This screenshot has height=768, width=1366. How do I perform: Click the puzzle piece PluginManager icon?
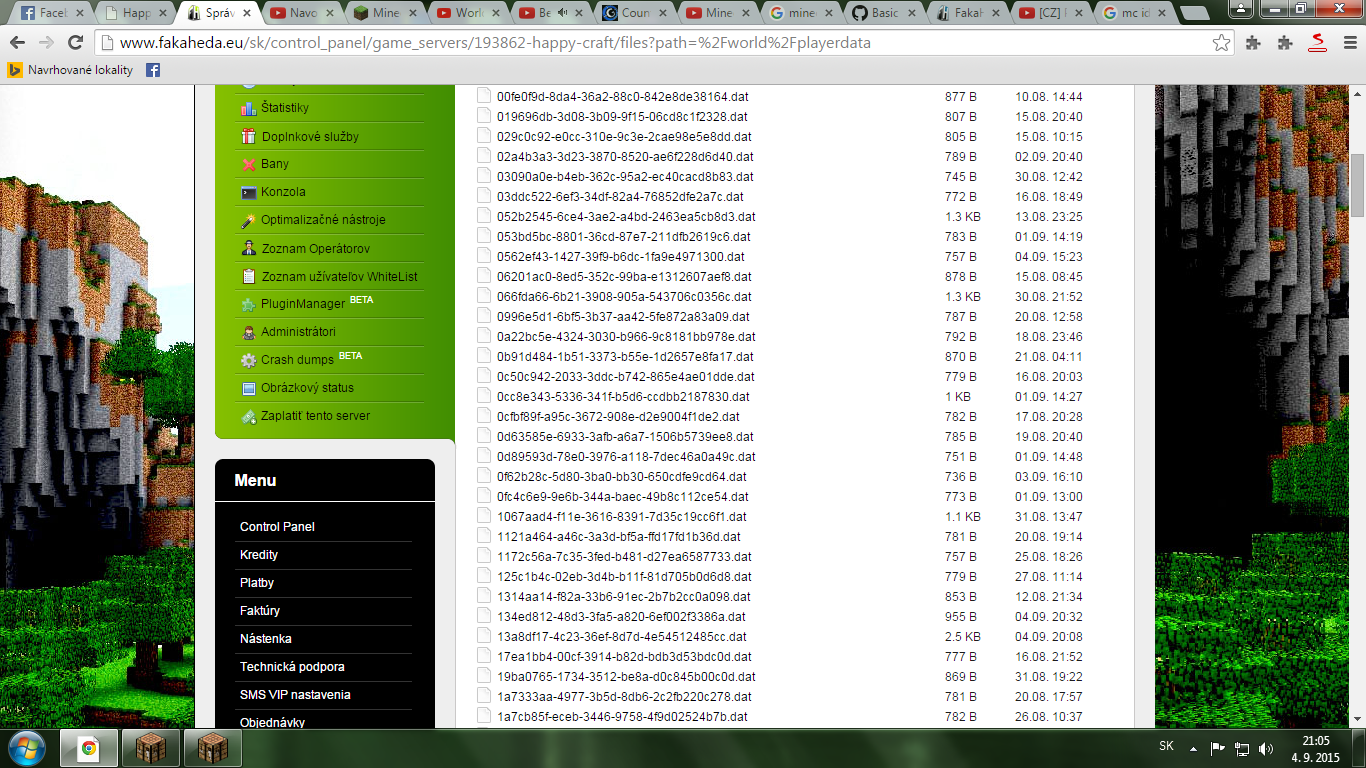[x=249, y=304]
